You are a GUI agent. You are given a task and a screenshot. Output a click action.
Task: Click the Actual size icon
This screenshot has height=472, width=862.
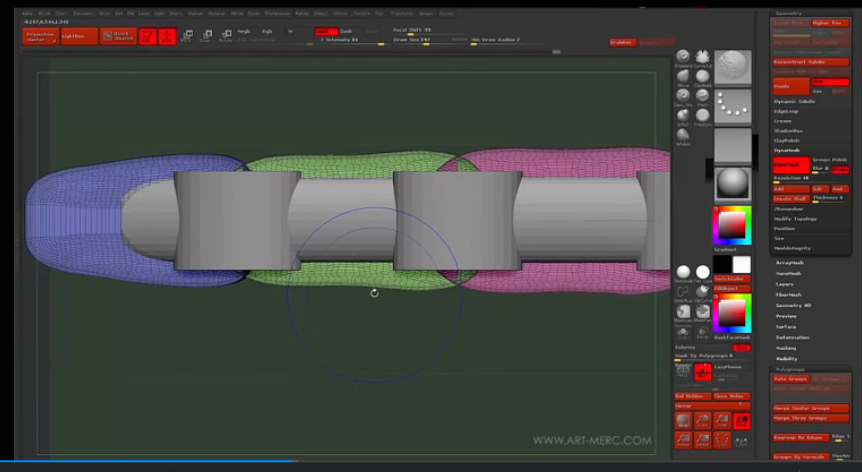[683, 440]
